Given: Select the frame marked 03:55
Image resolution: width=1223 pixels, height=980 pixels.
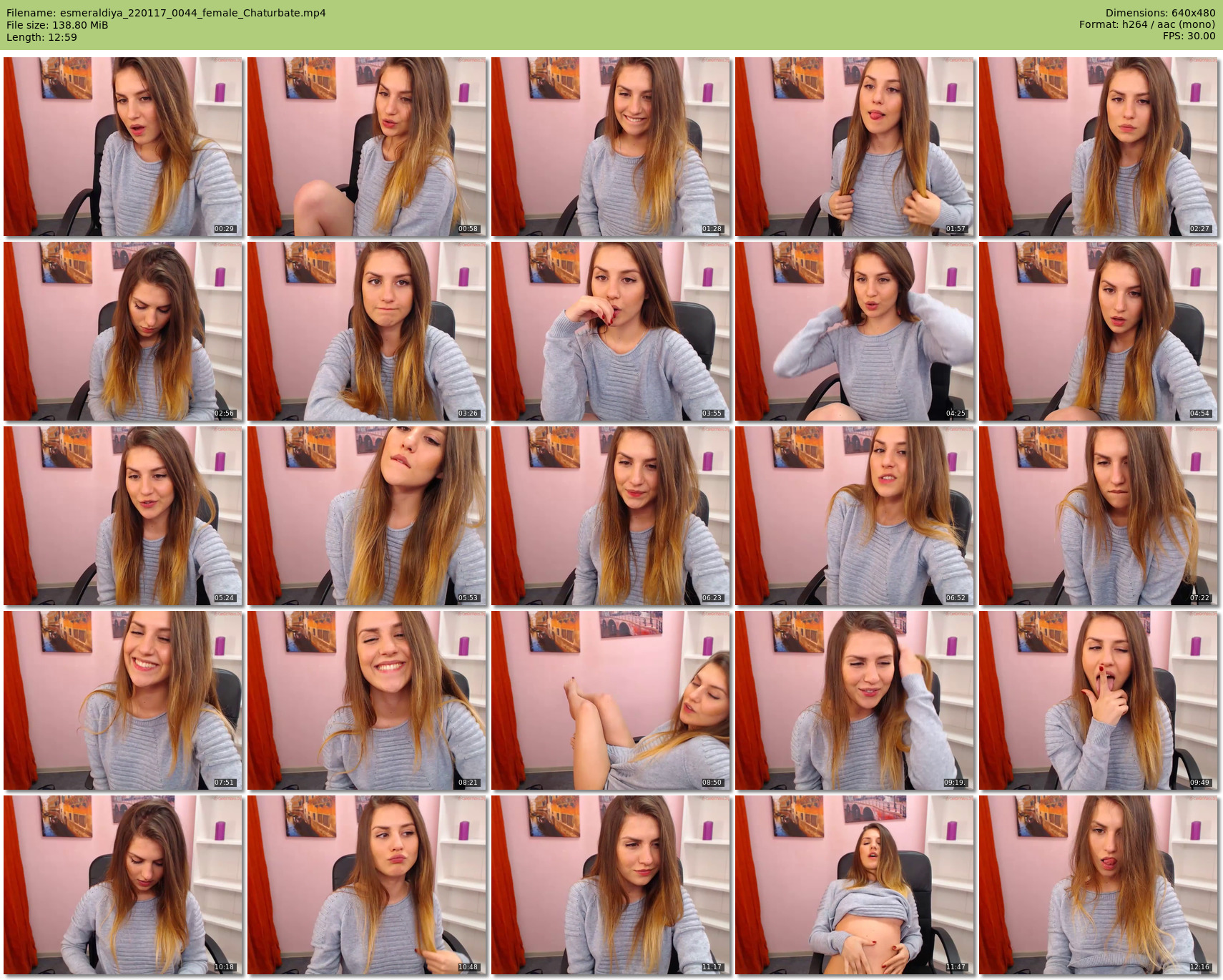Looking at the screenshot, I should 611,331.
